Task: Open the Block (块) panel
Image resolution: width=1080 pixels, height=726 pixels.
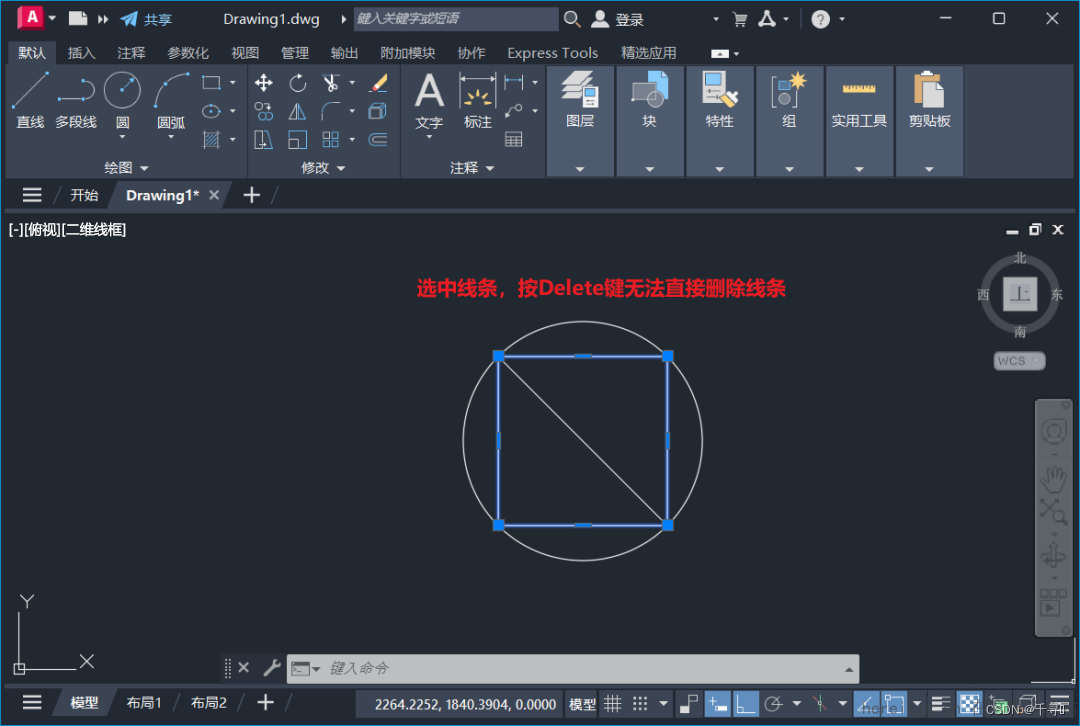Action: 650,121
